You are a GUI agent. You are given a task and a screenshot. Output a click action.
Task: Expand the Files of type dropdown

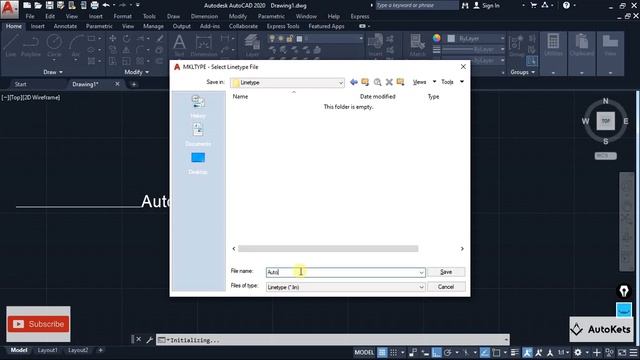point(421,287)
